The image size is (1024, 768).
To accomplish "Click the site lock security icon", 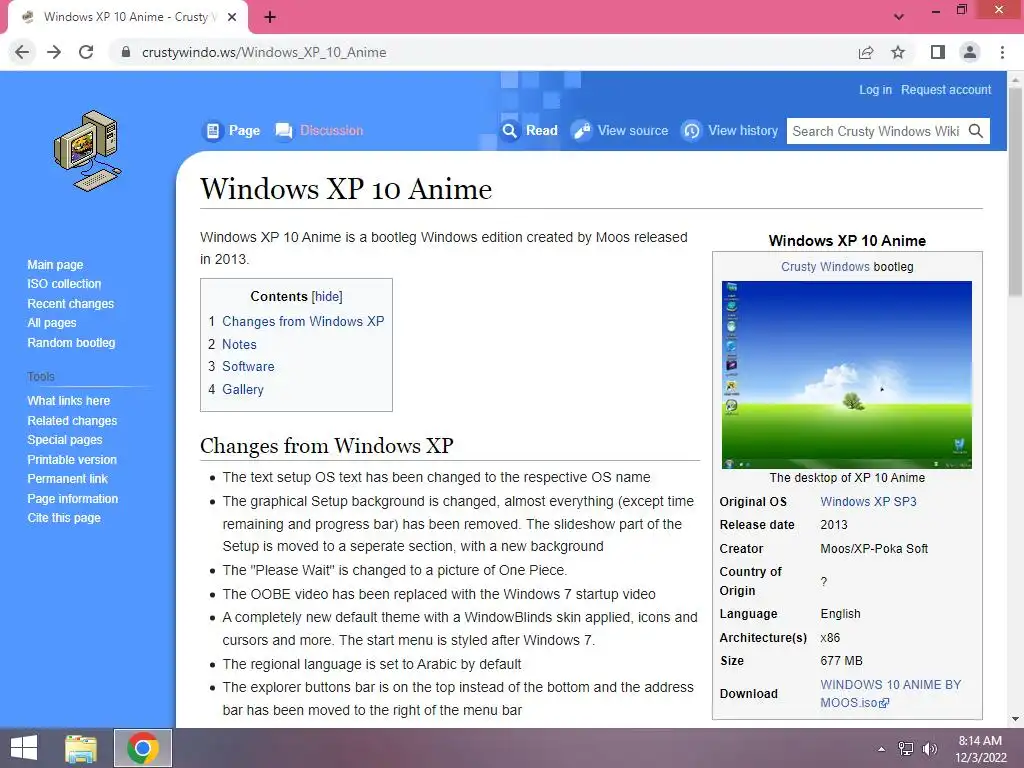I will pyautogui.click(x=126, y=52).
